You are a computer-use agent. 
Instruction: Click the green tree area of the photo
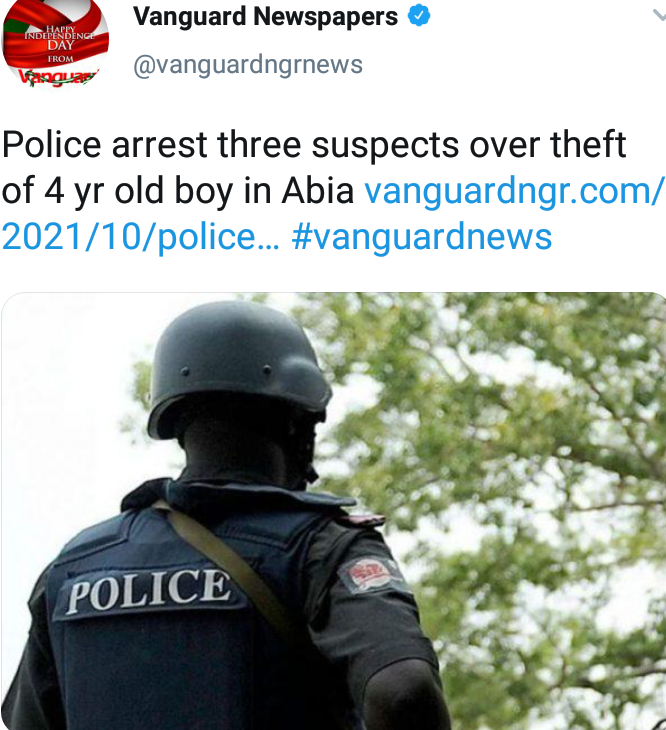pos(512,442)
